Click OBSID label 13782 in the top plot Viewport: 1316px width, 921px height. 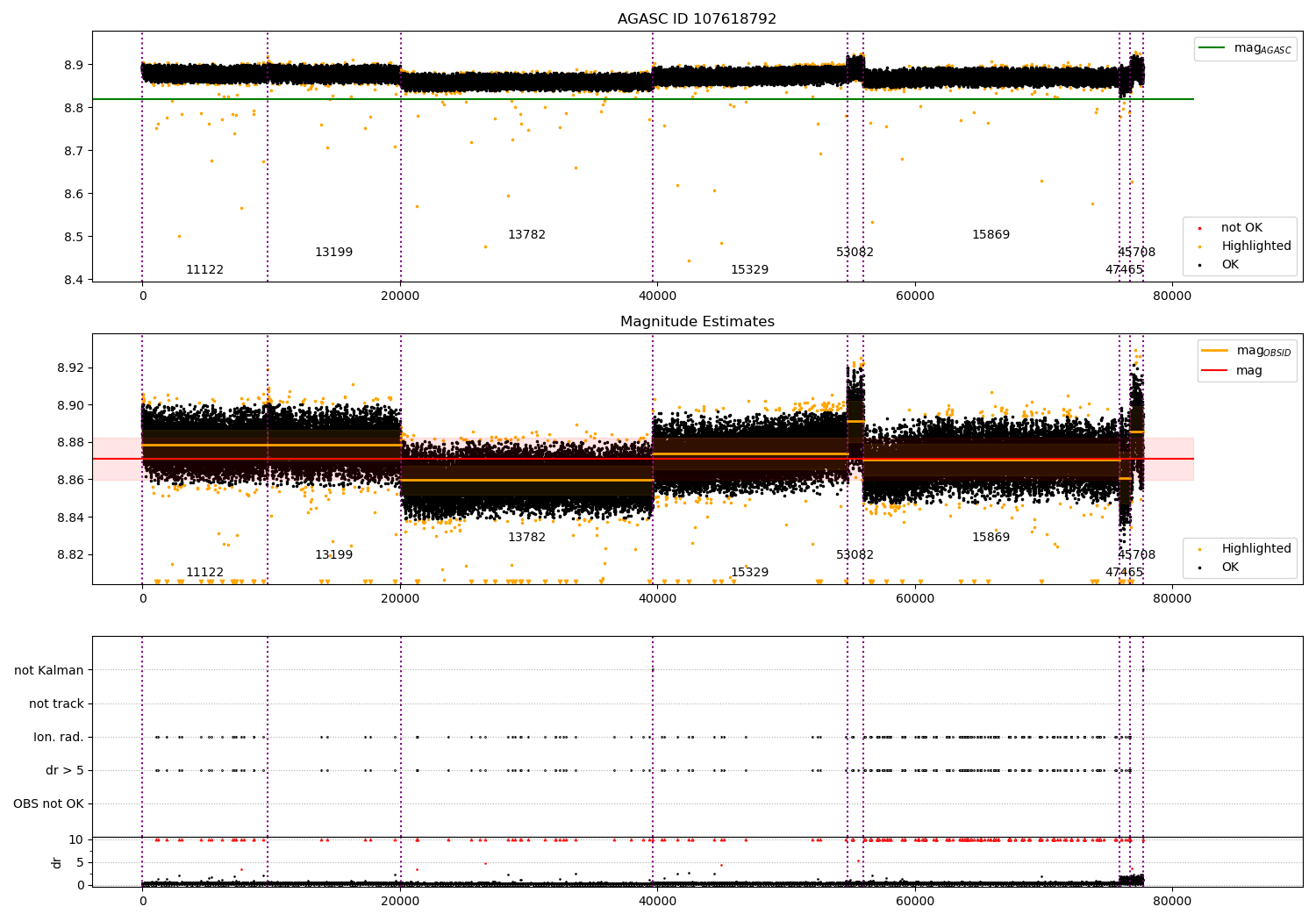click(x=526, y=235)
